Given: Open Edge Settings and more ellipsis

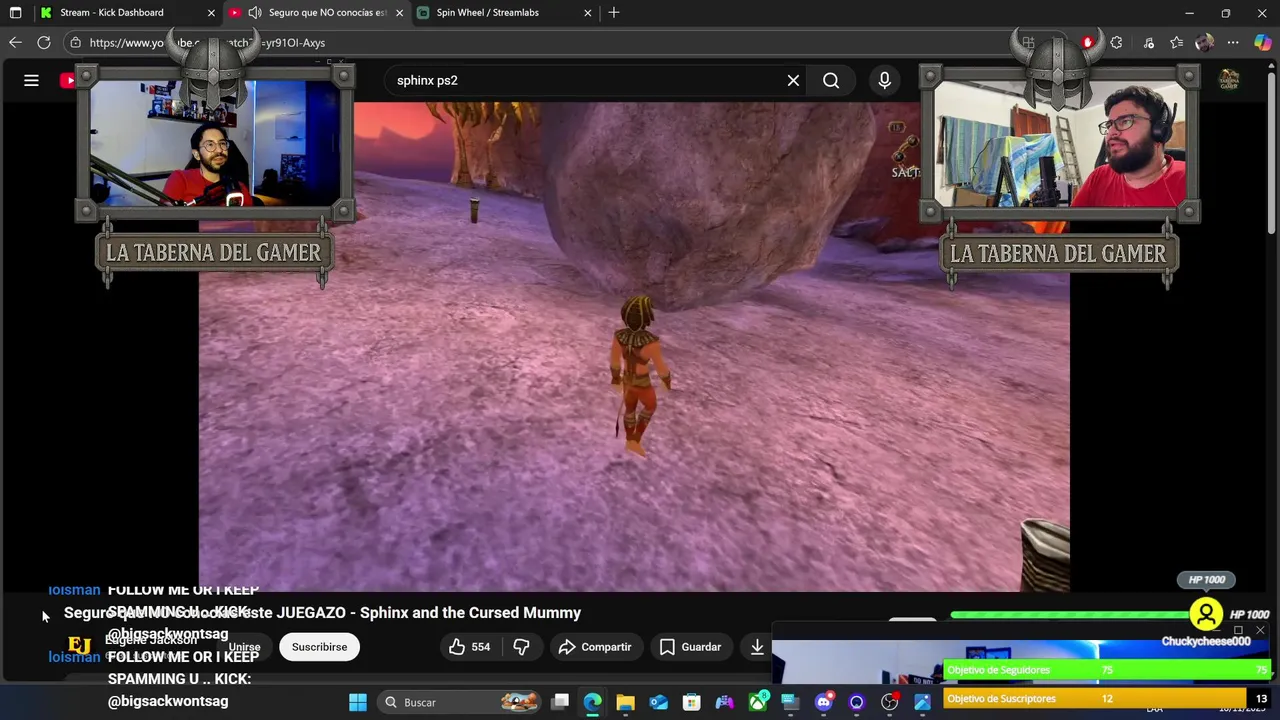Looking at the screenshot, I should pos(1233,42).
